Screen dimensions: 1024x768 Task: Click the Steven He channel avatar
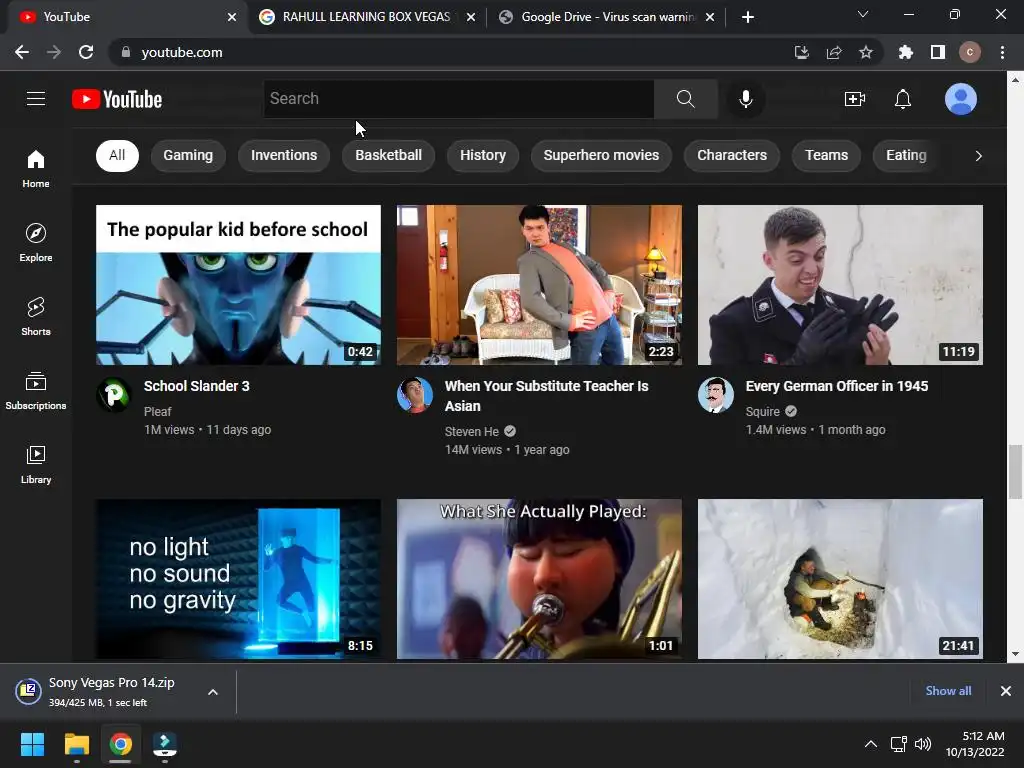[415, 394]
